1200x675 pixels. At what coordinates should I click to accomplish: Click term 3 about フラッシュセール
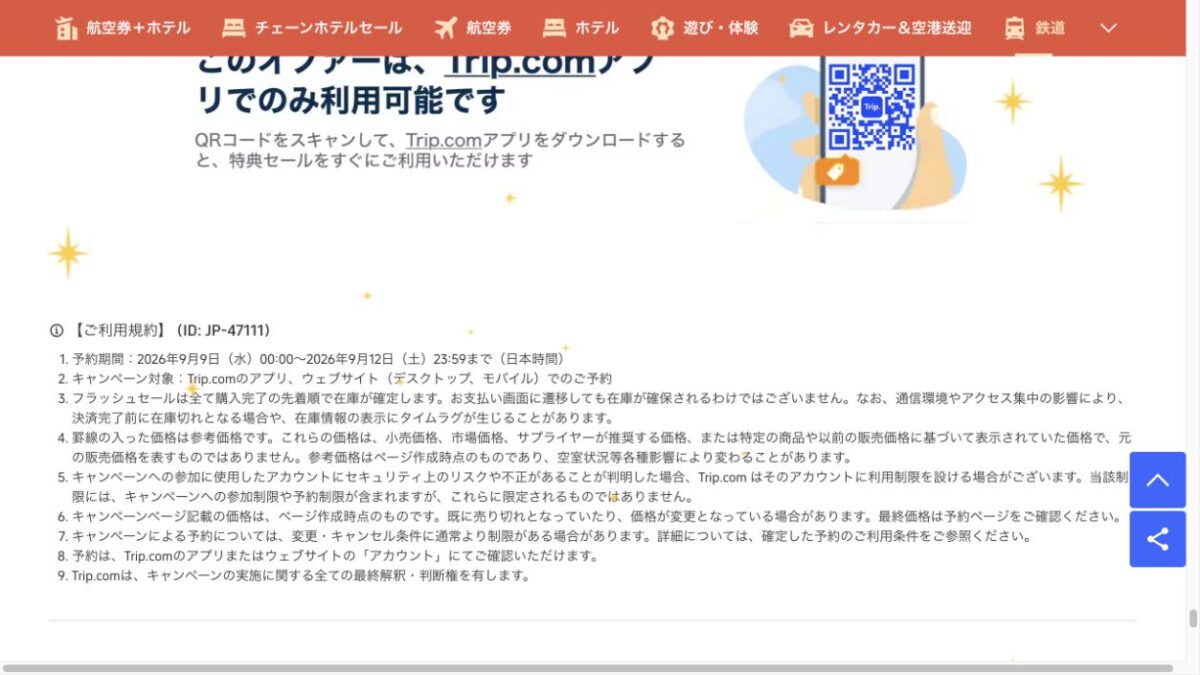[599, 408]
